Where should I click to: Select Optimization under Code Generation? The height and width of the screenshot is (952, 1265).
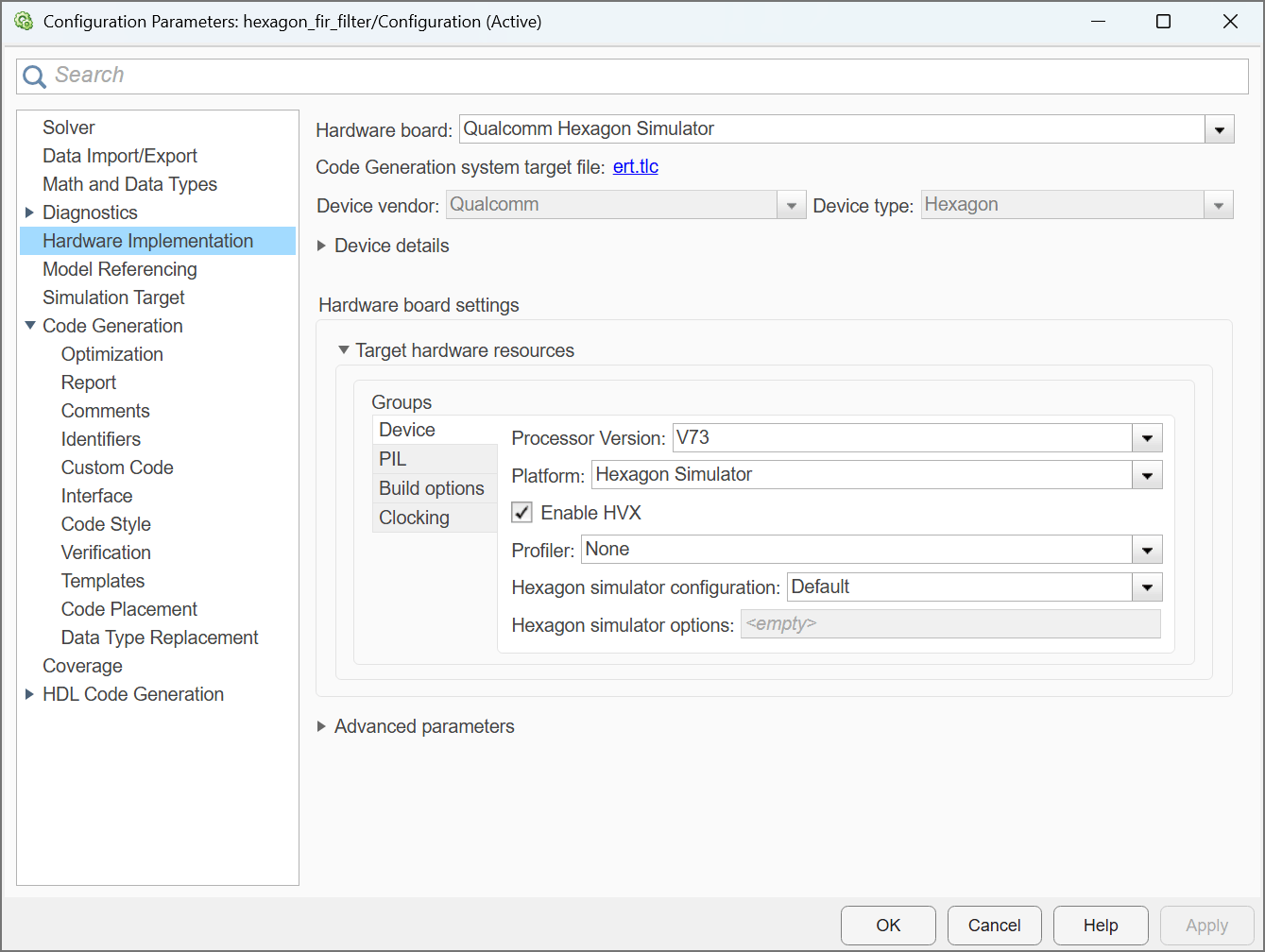(112, 354)
